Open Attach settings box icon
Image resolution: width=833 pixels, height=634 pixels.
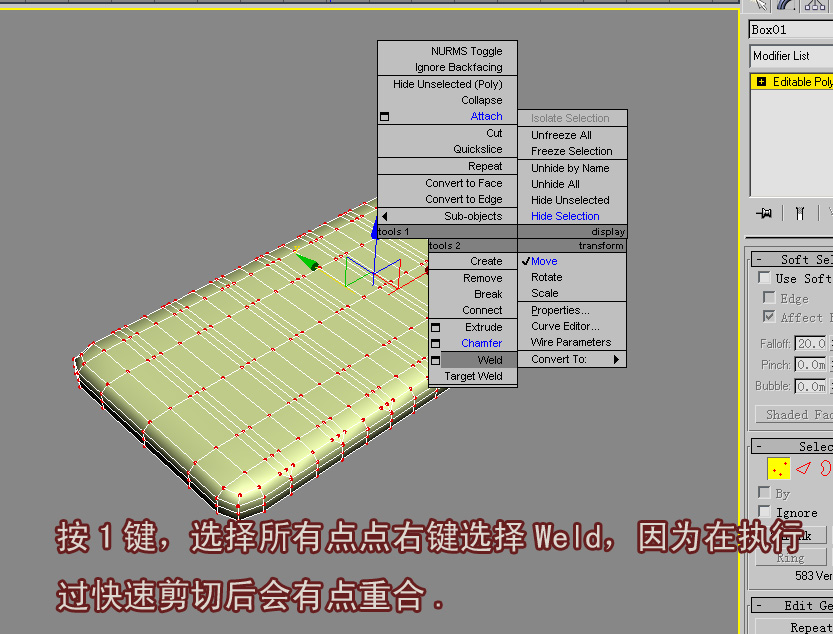coord(385,116)
